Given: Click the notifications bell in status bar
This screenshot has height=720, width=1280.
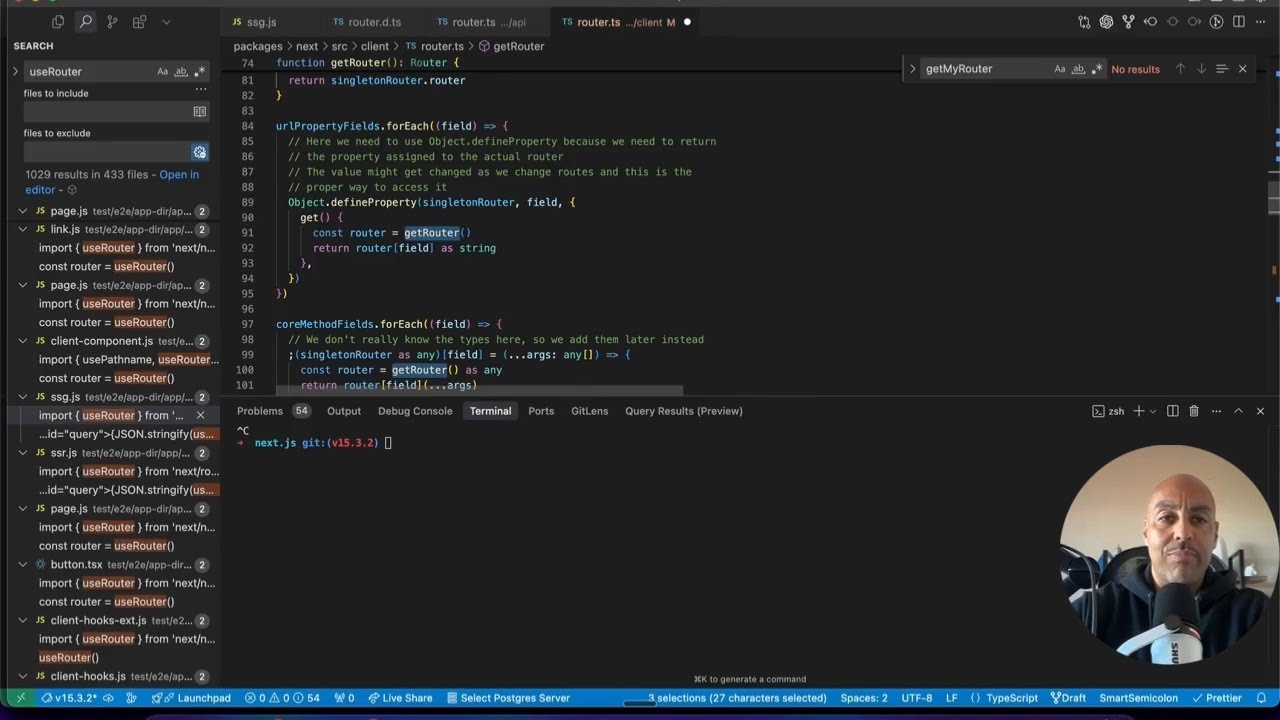Looking at the screenshot, I should pos(1261,698).
